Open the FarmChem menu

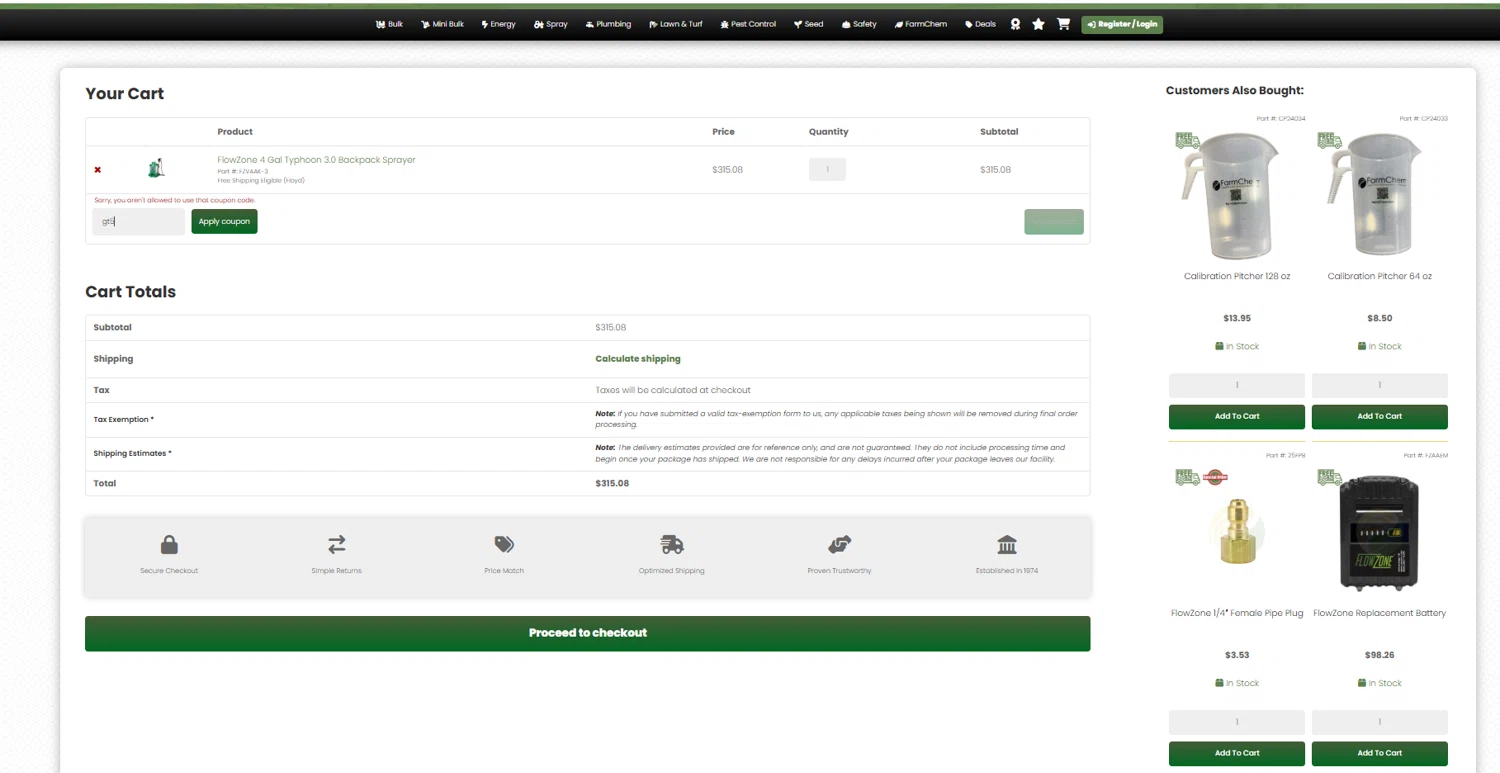(921, 24)
